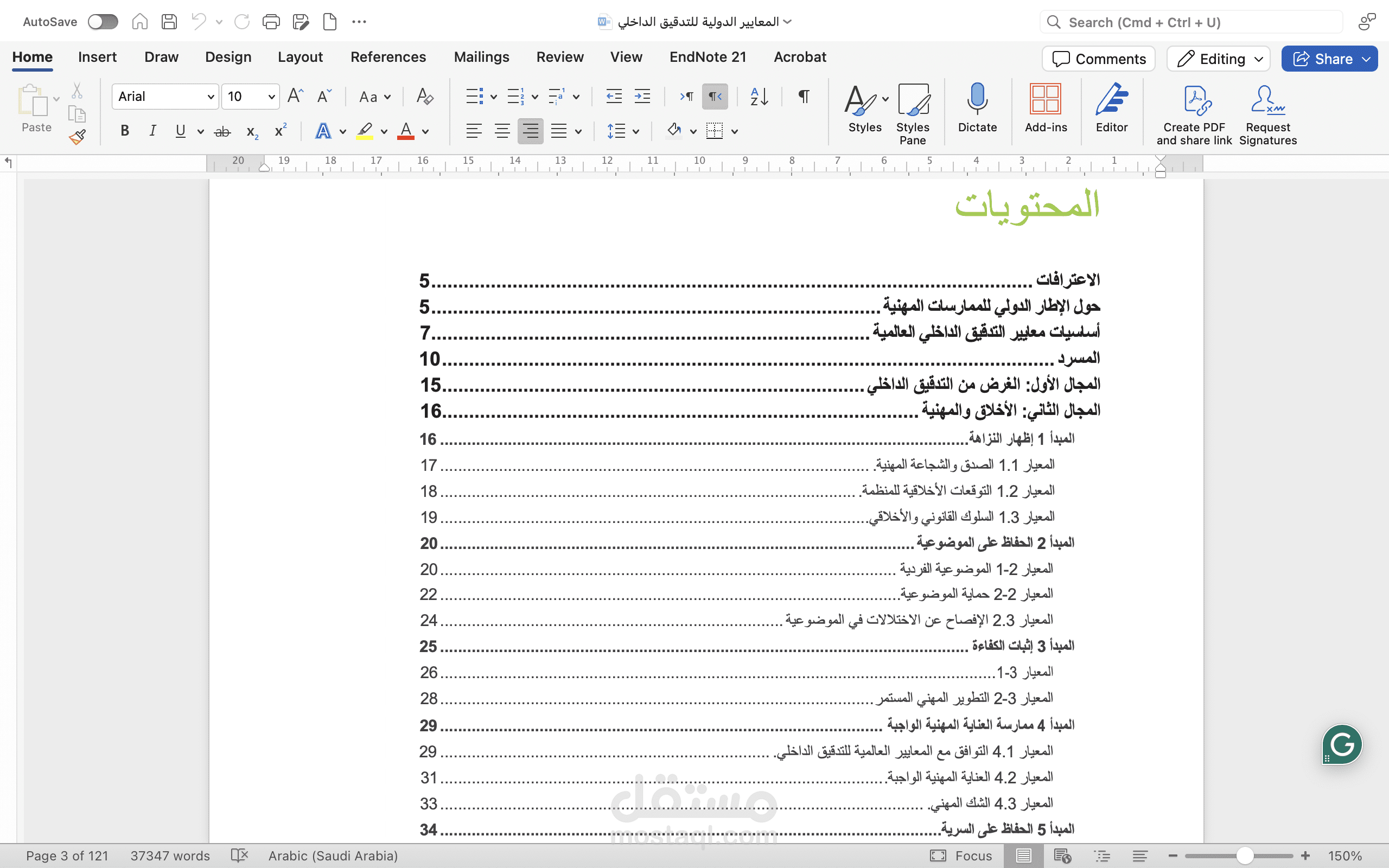1389x868 pixels.
Task: Apply bold formatting
Action: (x=125, y=131)
